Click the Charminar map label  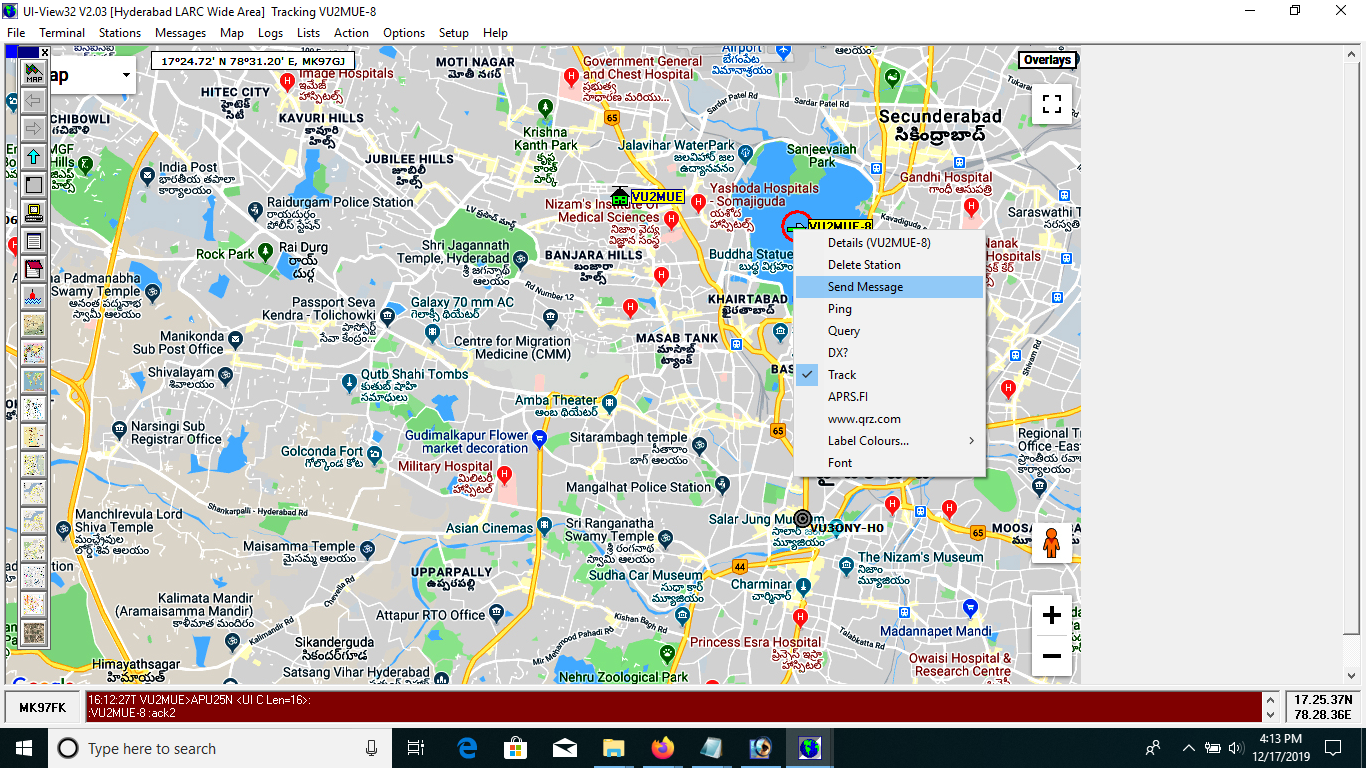click(761, 584)
